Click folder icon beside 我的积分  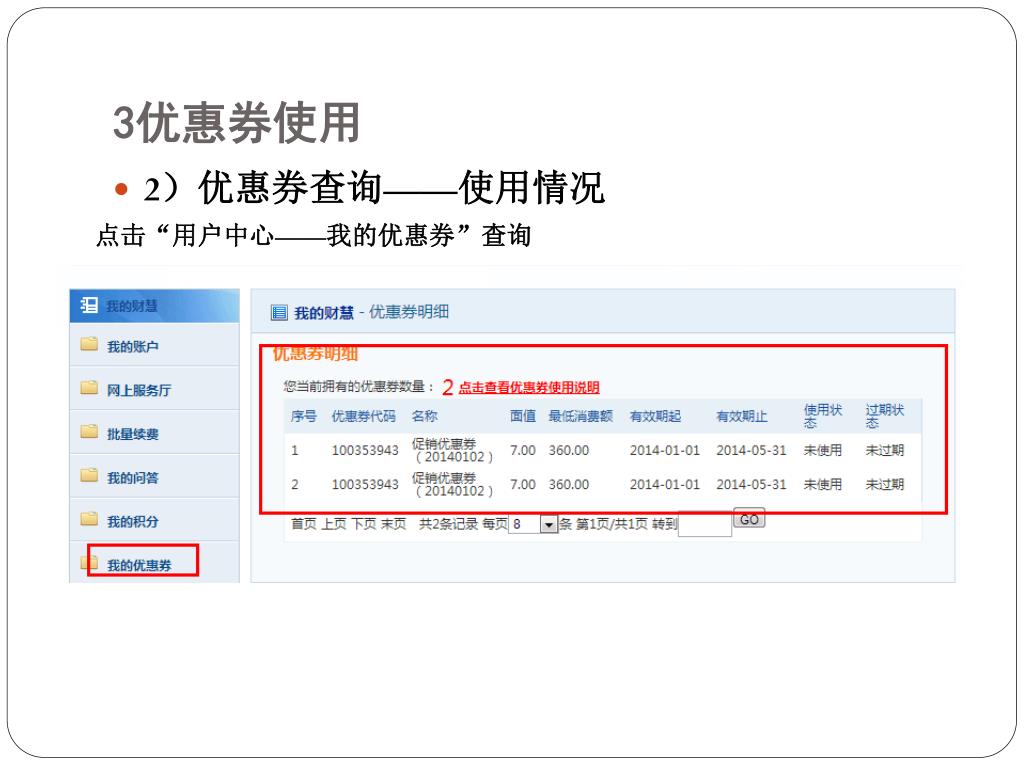point(89,519)
